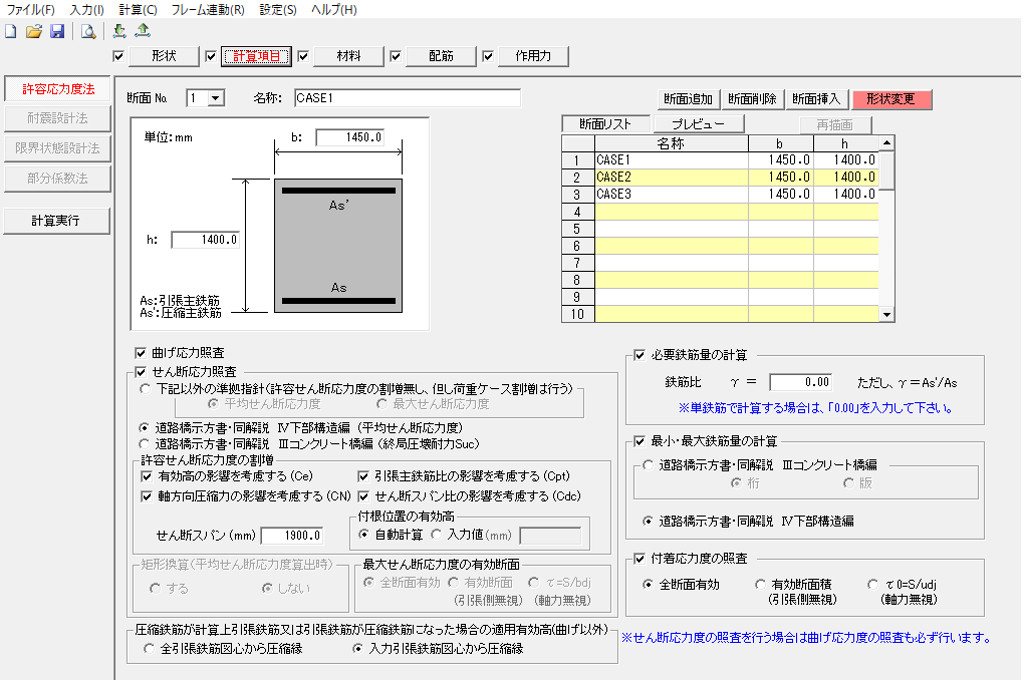The image size is (1024, 682).
Task: Click the export upload arrow icon
Action: click(x=142, y=31)
